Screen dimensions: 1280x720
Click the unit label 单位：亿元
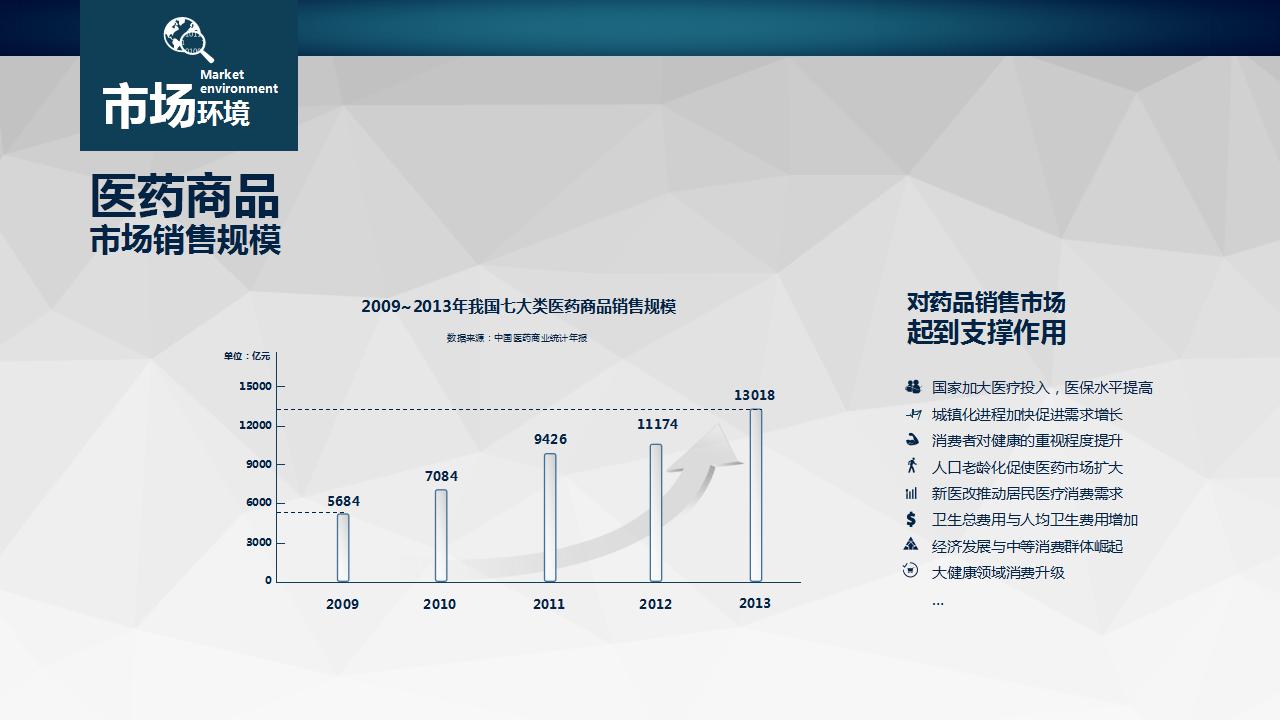point(247,356)
